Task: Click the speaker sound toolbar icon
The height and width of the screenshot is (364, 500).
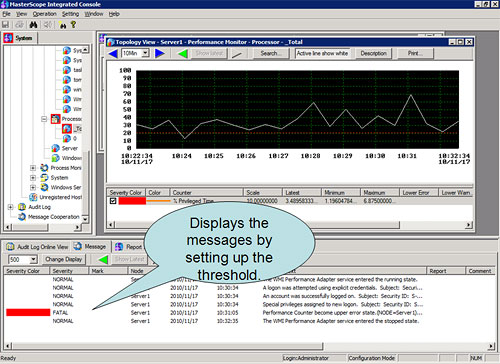Action: pos(48,25)
